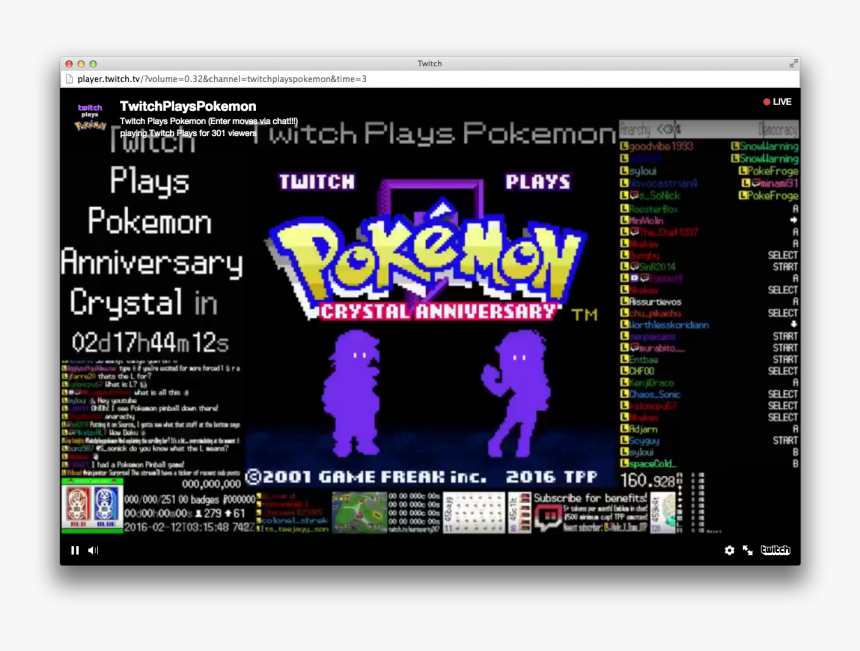
Task: Open the TwitchPlaysPokemon channel title link
Action: (188, 106)
